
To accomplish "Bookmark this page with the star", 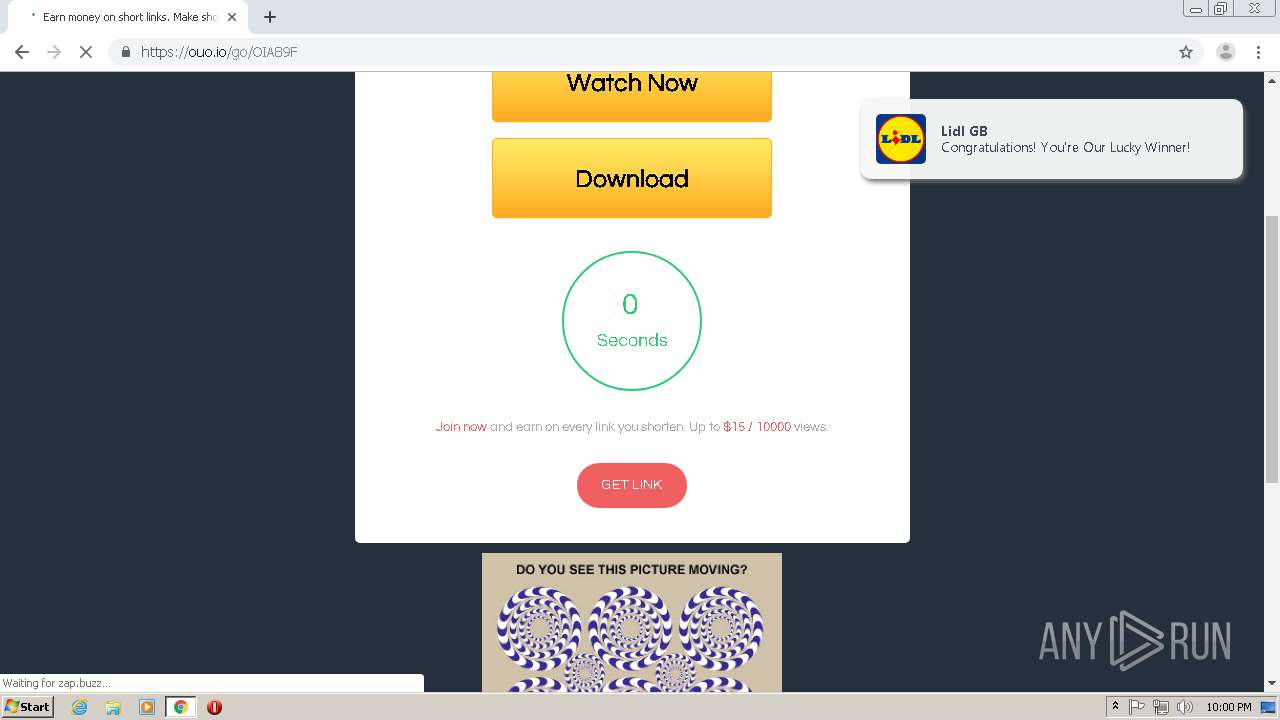I will pyautogui.click(x=1186, y=52).
